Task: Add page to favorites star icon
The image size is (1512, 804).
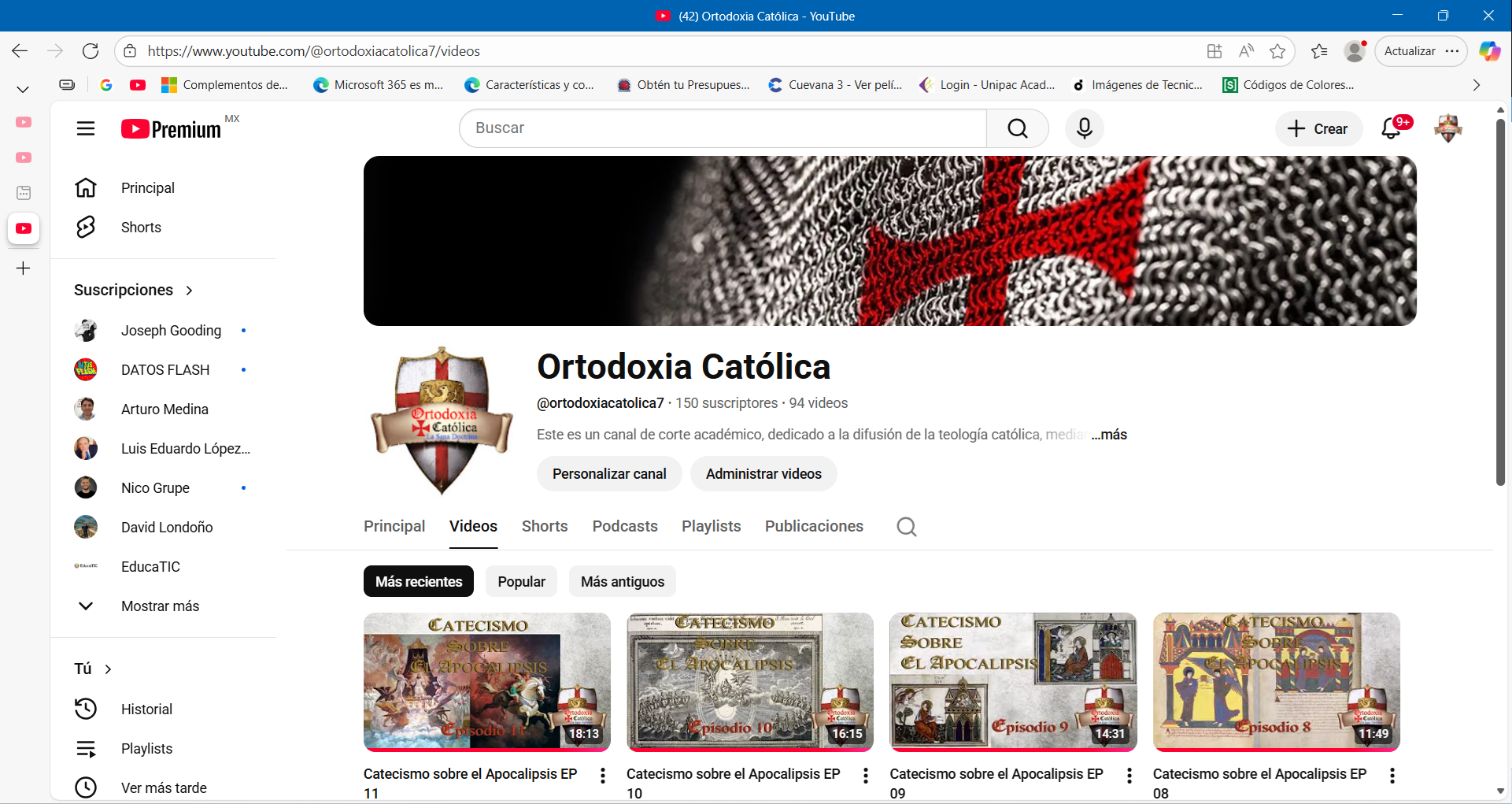Action: pos(1277,51)
